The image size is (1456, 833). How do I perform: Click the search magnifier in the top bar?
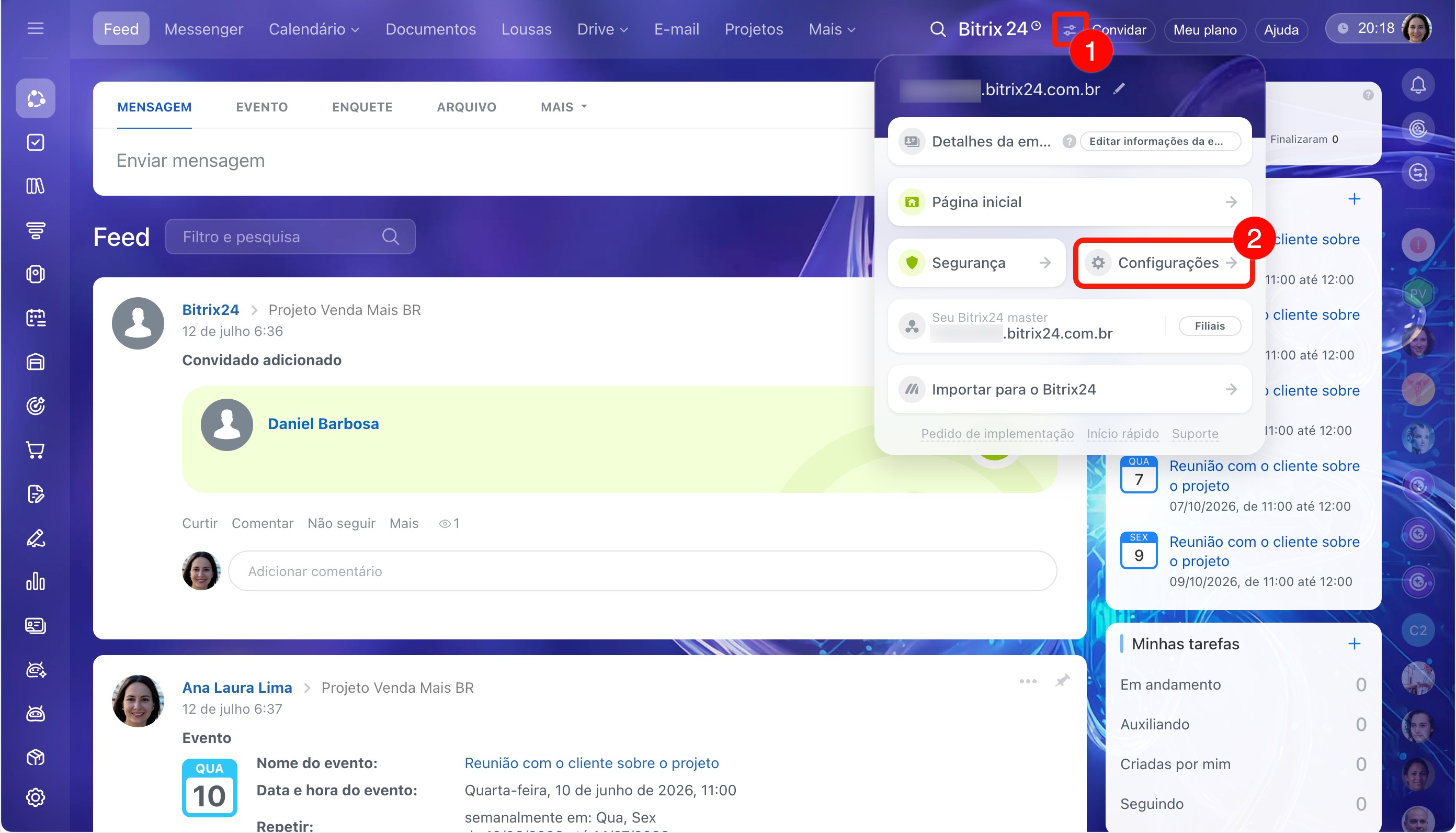(x=938, y=29)
